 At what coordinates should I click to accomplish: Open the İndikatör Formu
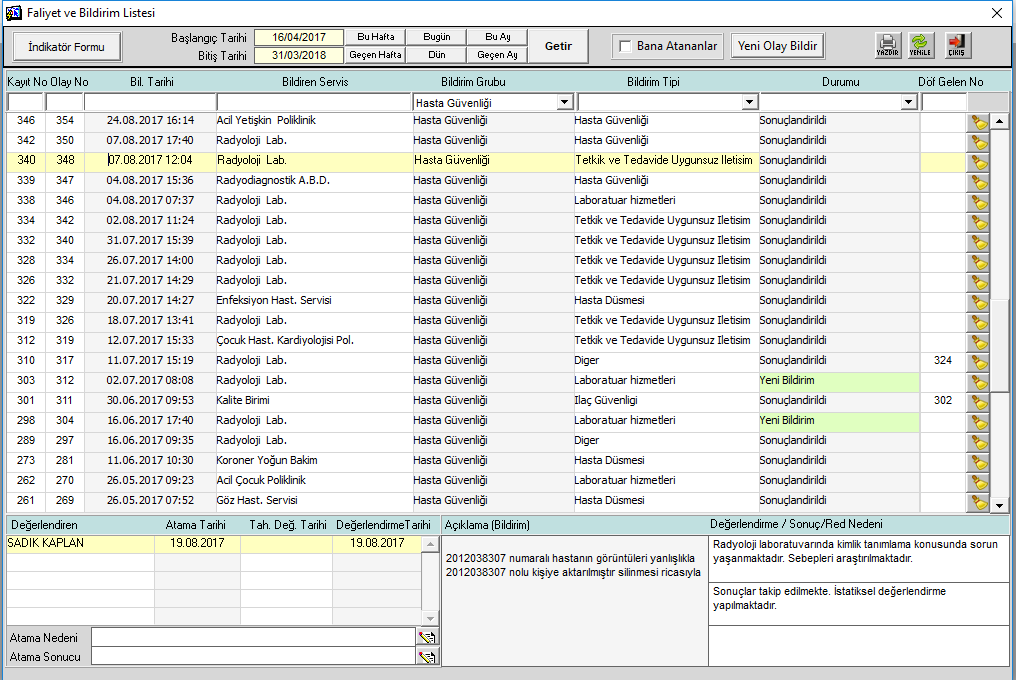(x=67, y=47)
